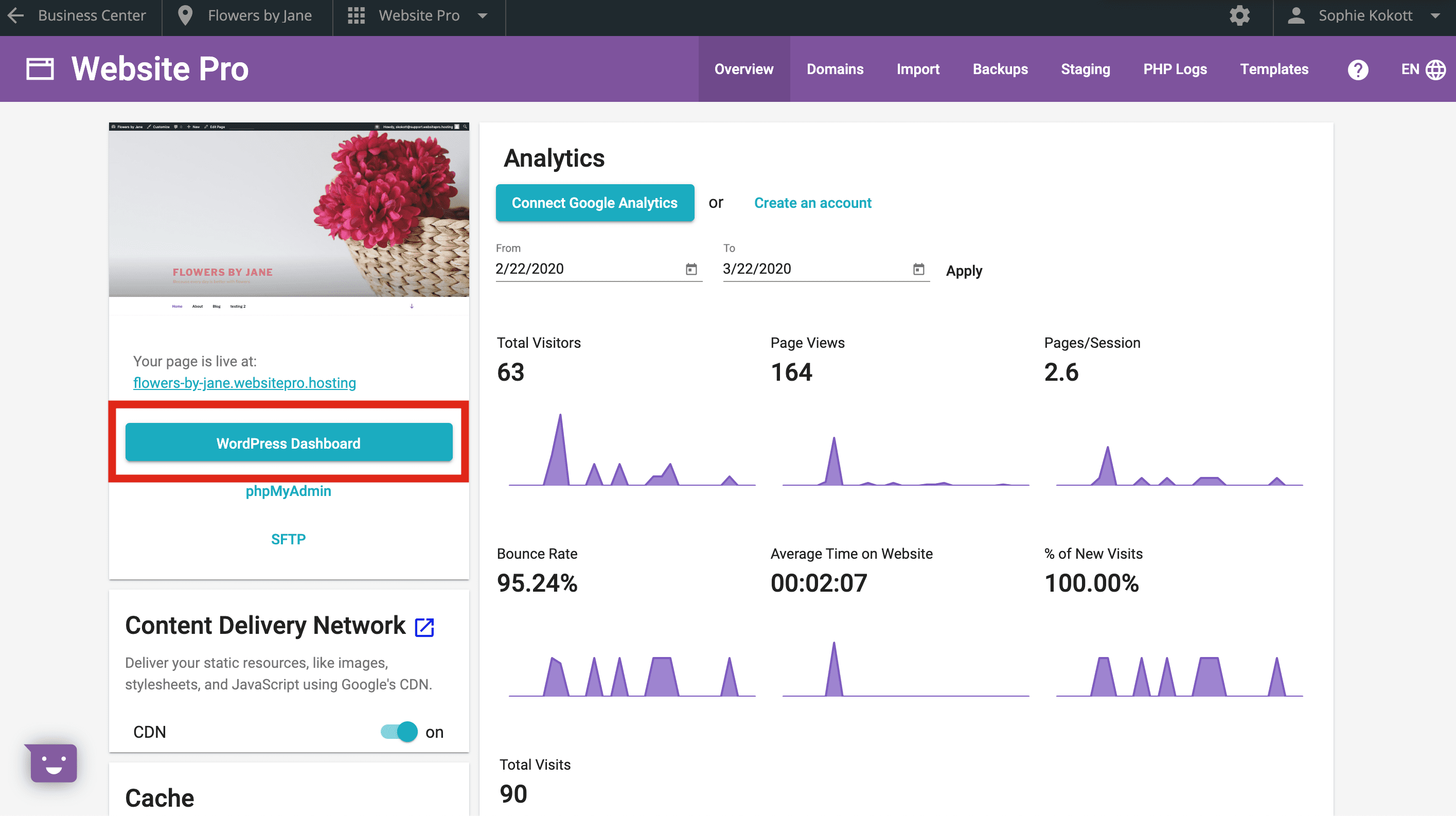Viewport: 1456px width, 816px height.
Task: Open the Content Delivery Network external link icon
Action: click(x=424, y=627)
